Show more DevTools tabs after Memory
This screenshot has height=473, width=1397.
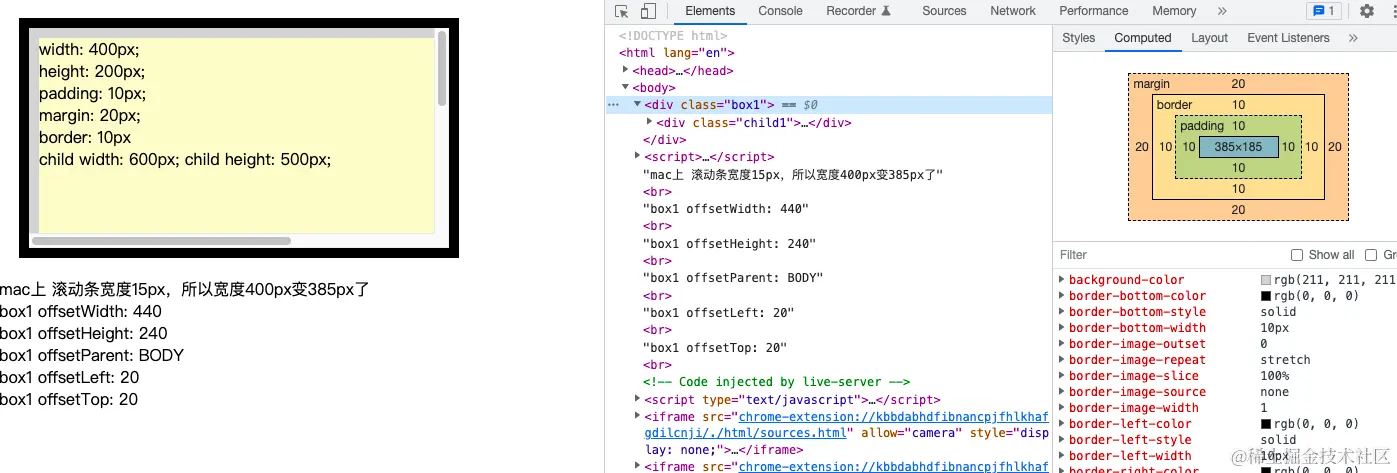point(1222,11)
